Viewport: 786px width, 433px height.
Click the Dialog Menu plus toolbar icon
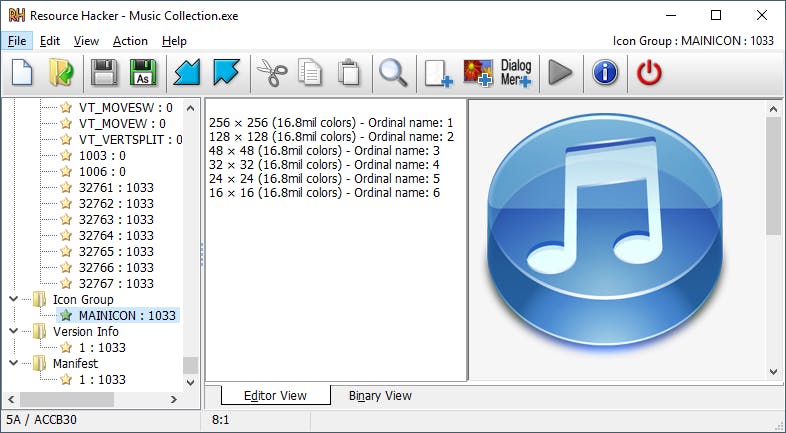pyautogui.click(x=516, y=73)
